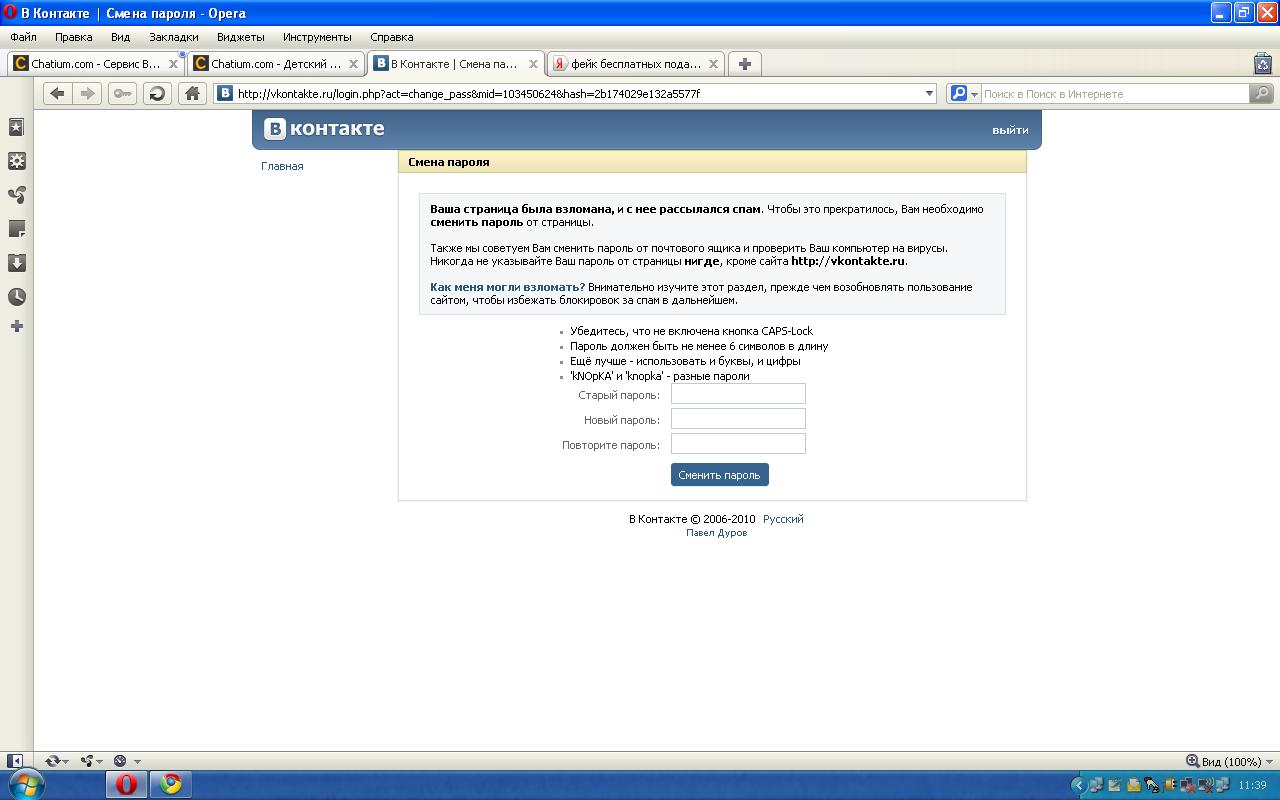
Task: Close the В Контакте Смена пароля tab
Action: 533,64
